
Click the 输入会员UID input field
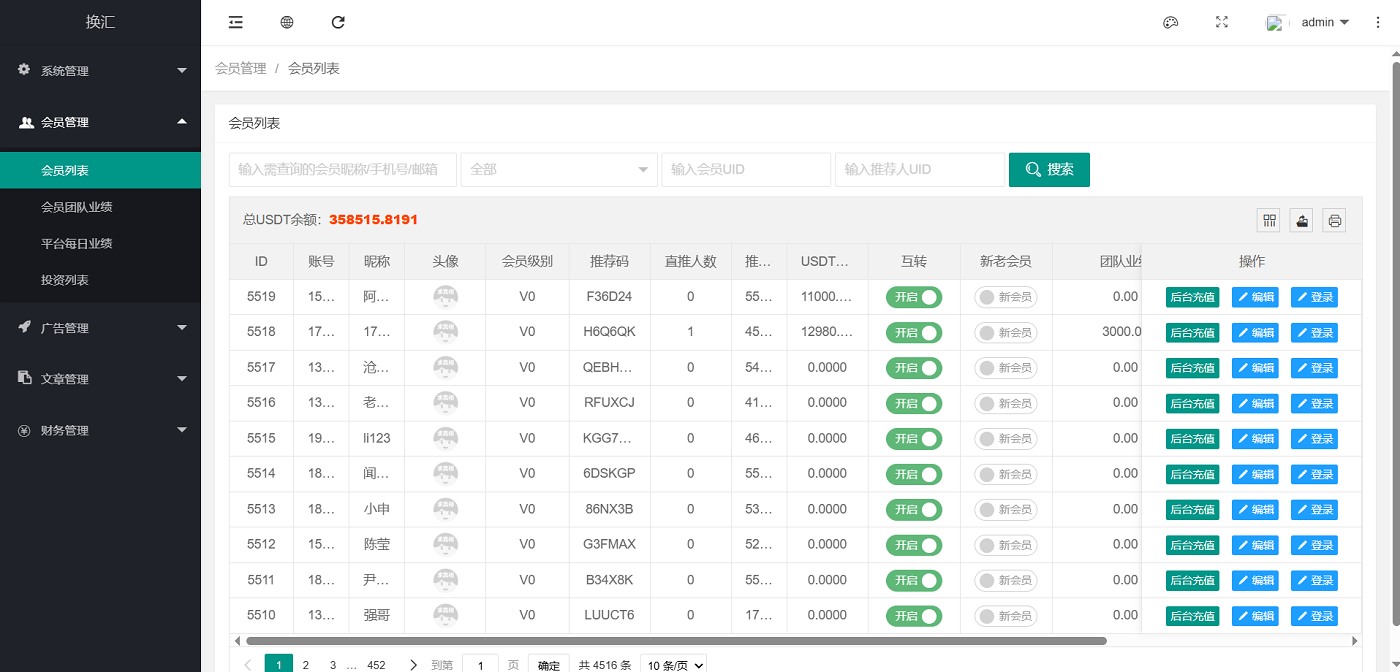[746, 170]
